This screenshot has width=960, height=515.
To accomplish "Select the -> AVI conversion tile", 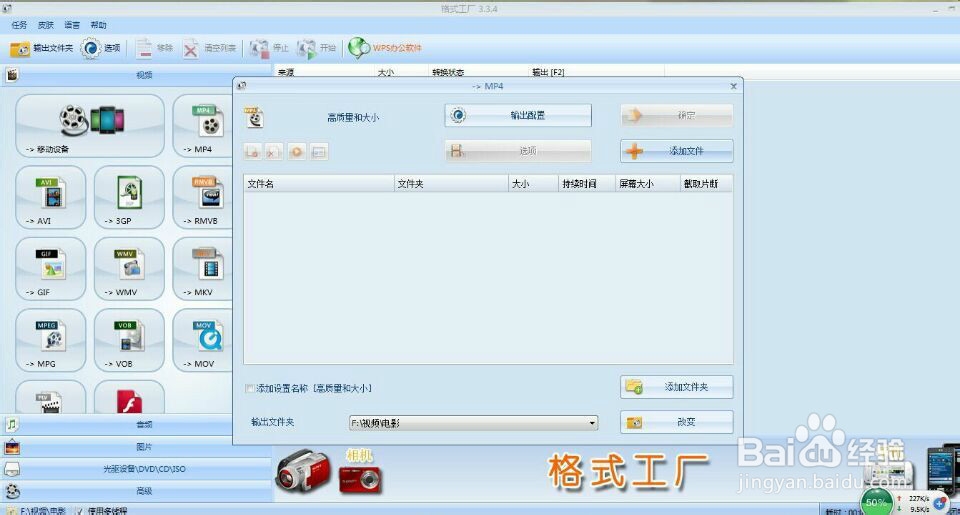I will [51, 197].
